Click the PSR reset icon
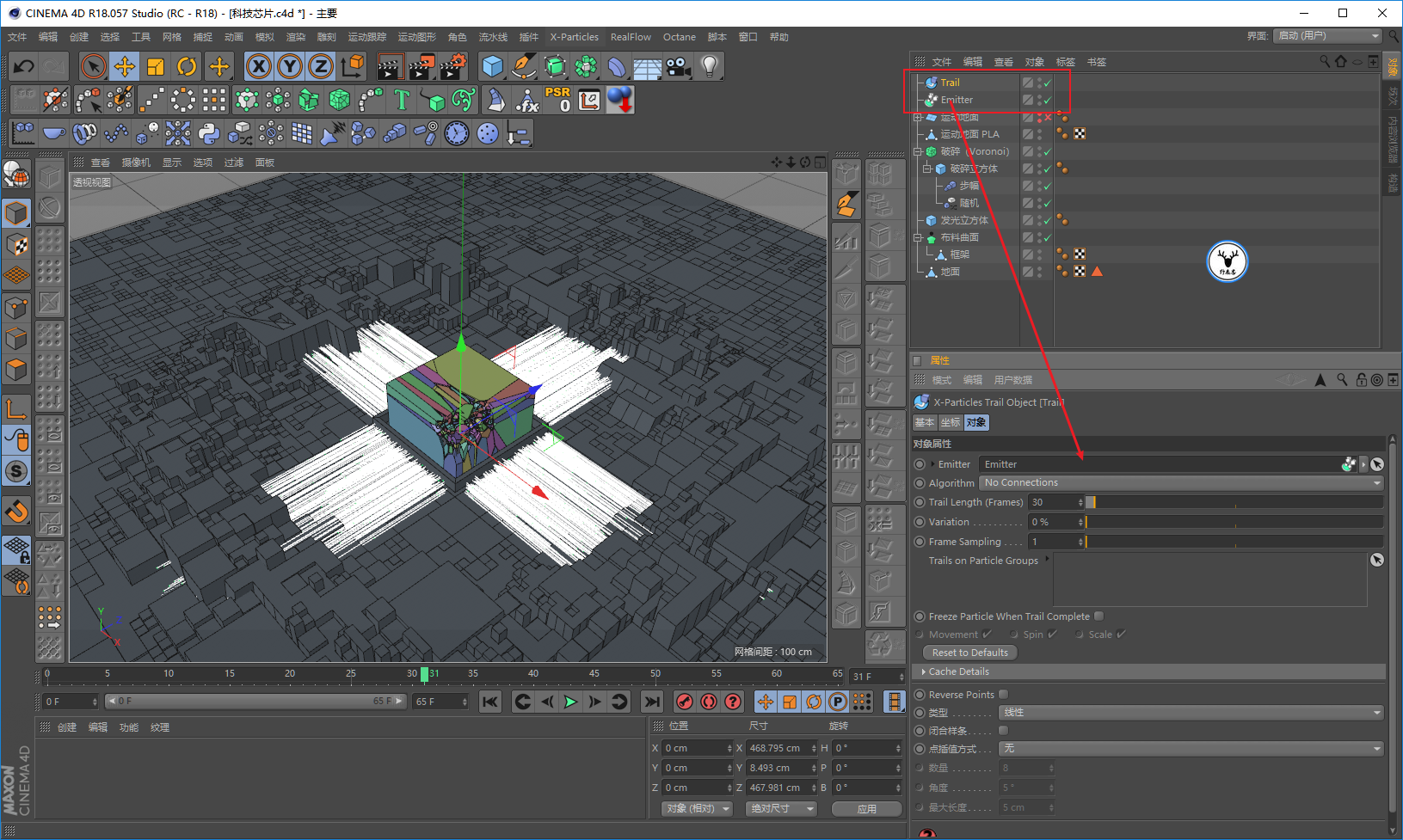This screenshot has height=840, width=1403. click(x=557, y=100)
